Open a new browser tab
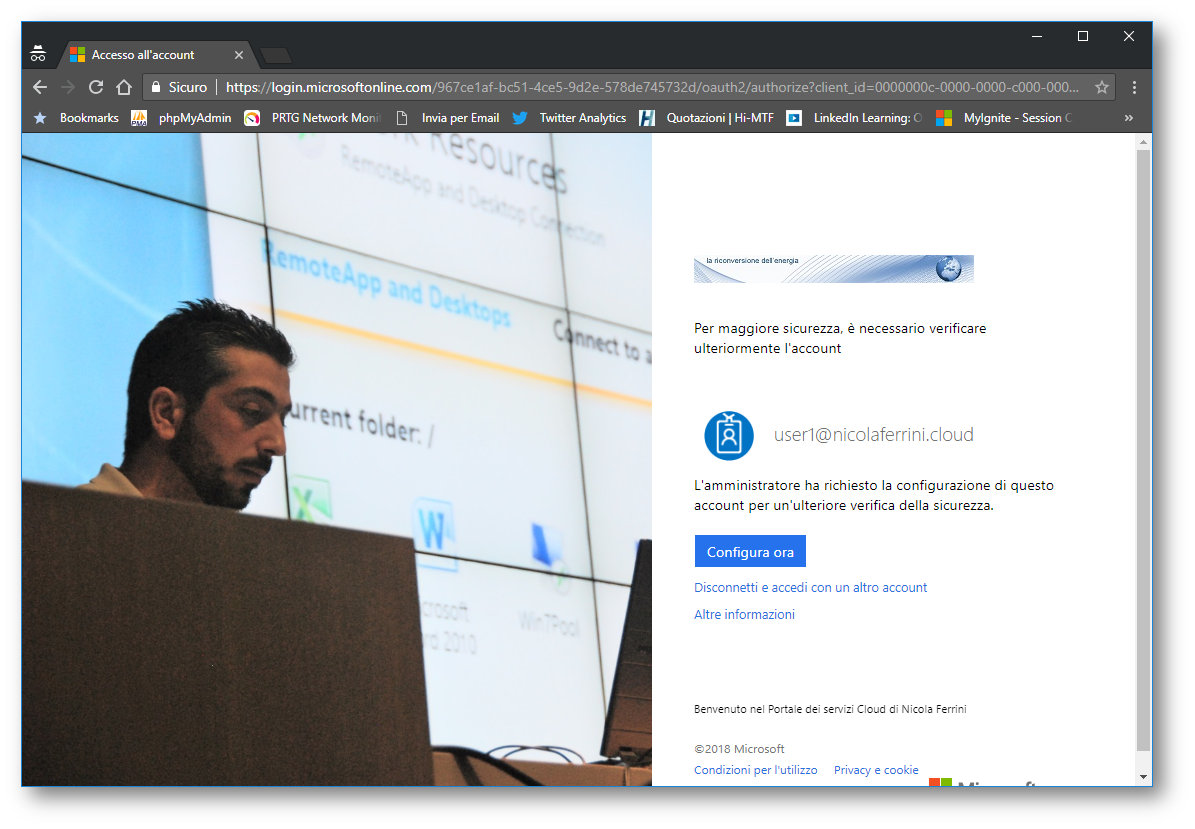This screenshot has height=829, width=1195. [275, 56]
